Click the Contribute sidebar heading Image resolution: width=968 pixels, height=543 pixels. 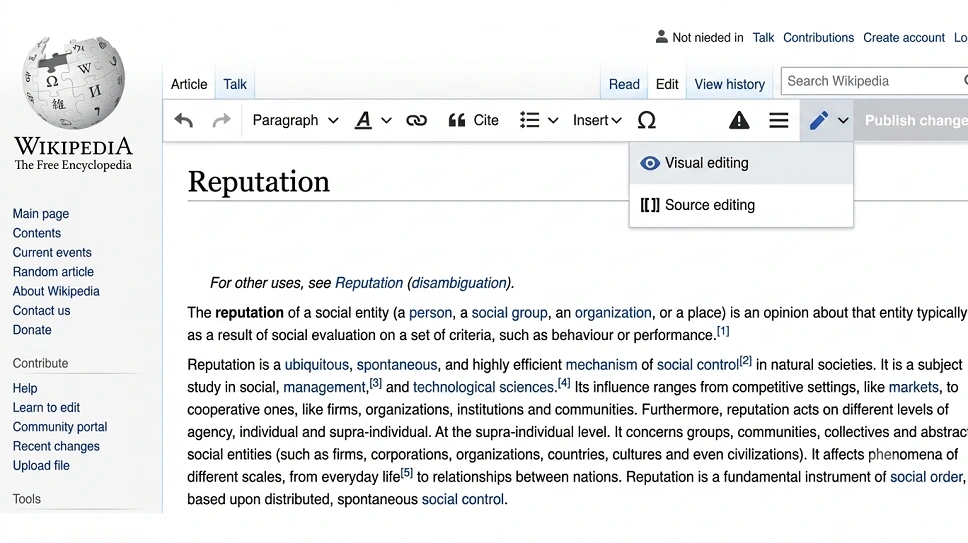point(40,363)
